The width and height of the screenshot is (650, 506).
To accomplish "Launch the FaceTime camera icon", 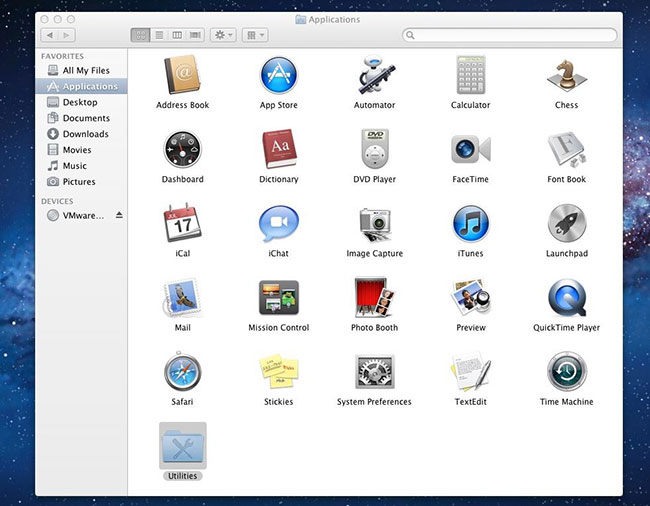I will (471, 149).
